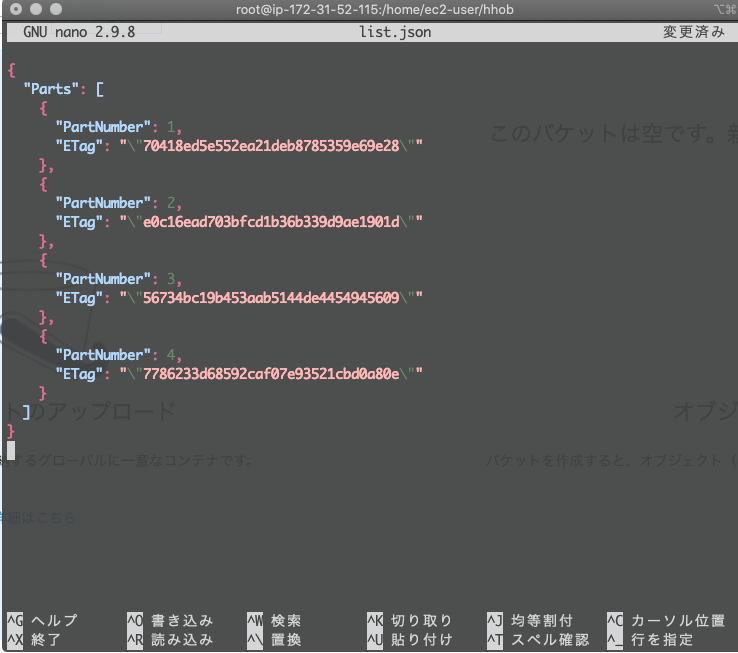Screen dimensions: 738x653
Task: Click the ^U 貼り付け shortcut
Action: [410, 639]
